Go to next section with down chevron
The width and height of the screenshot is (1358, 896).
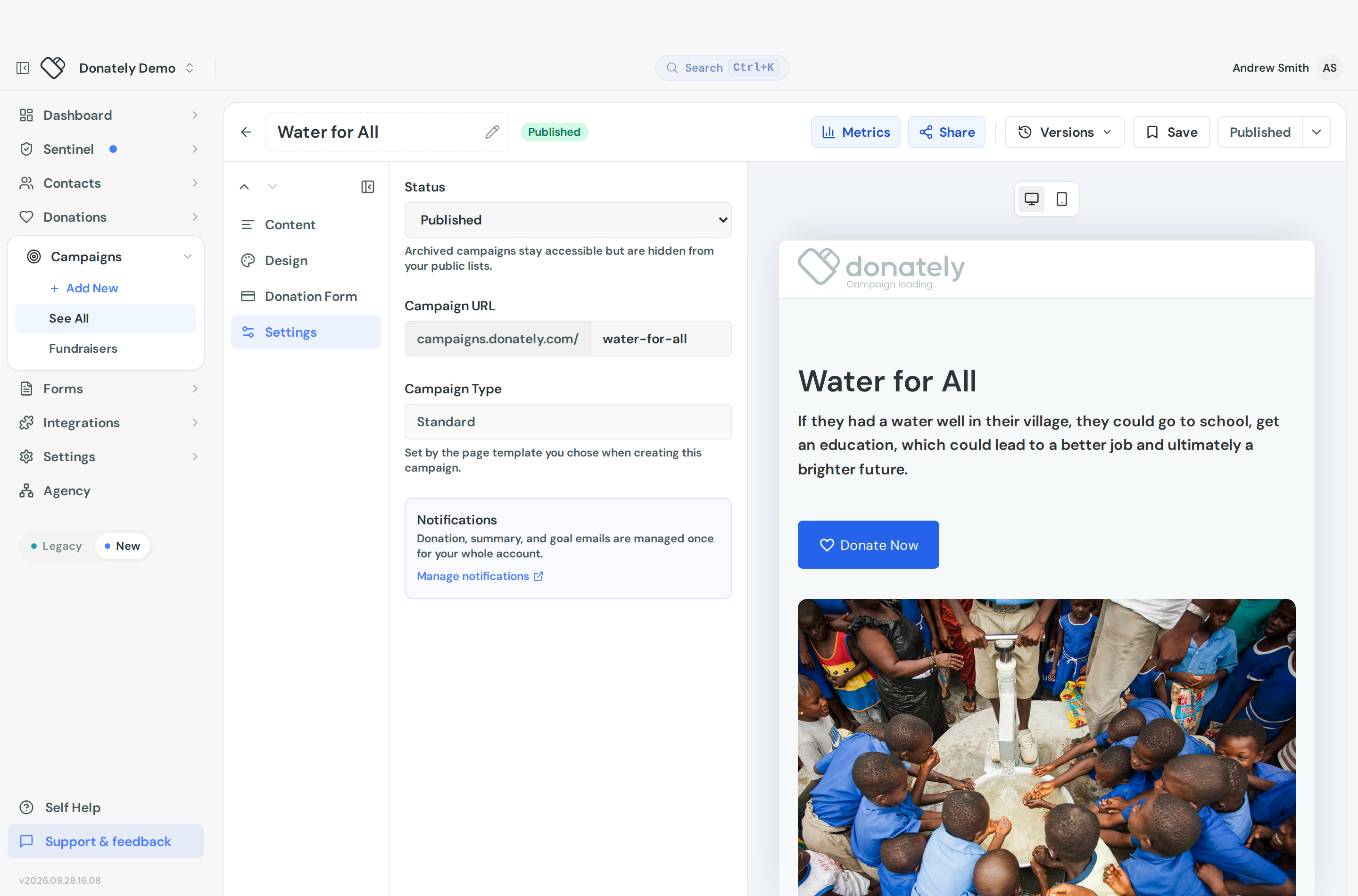click(x=273, y=187)
